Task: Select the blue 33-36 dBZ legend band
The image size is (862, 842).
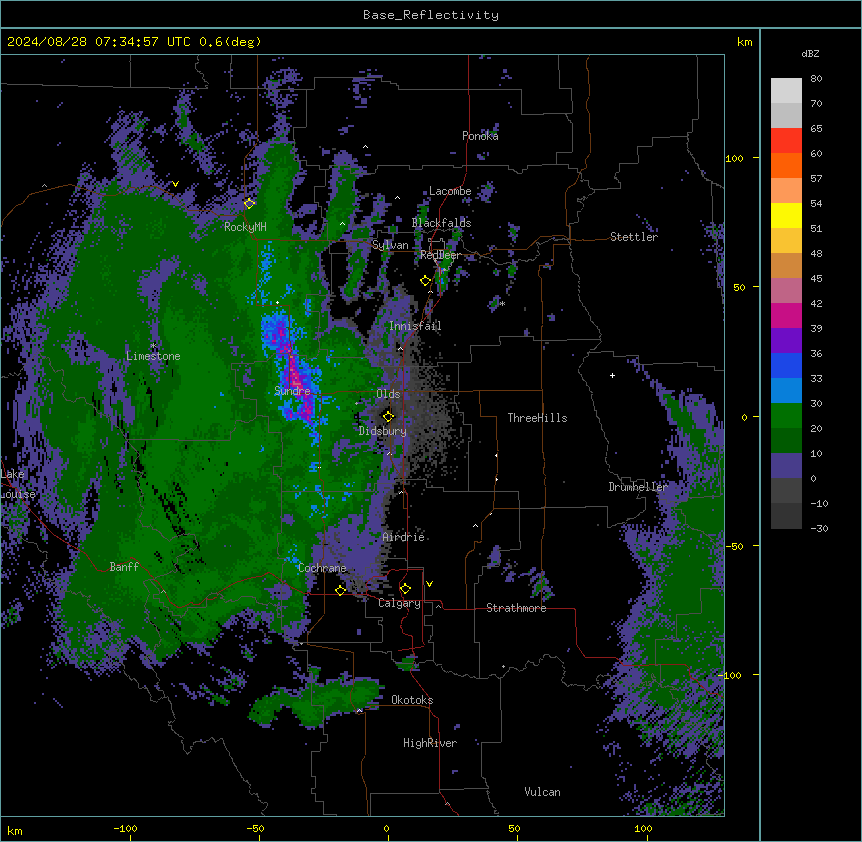Action: 786,365
